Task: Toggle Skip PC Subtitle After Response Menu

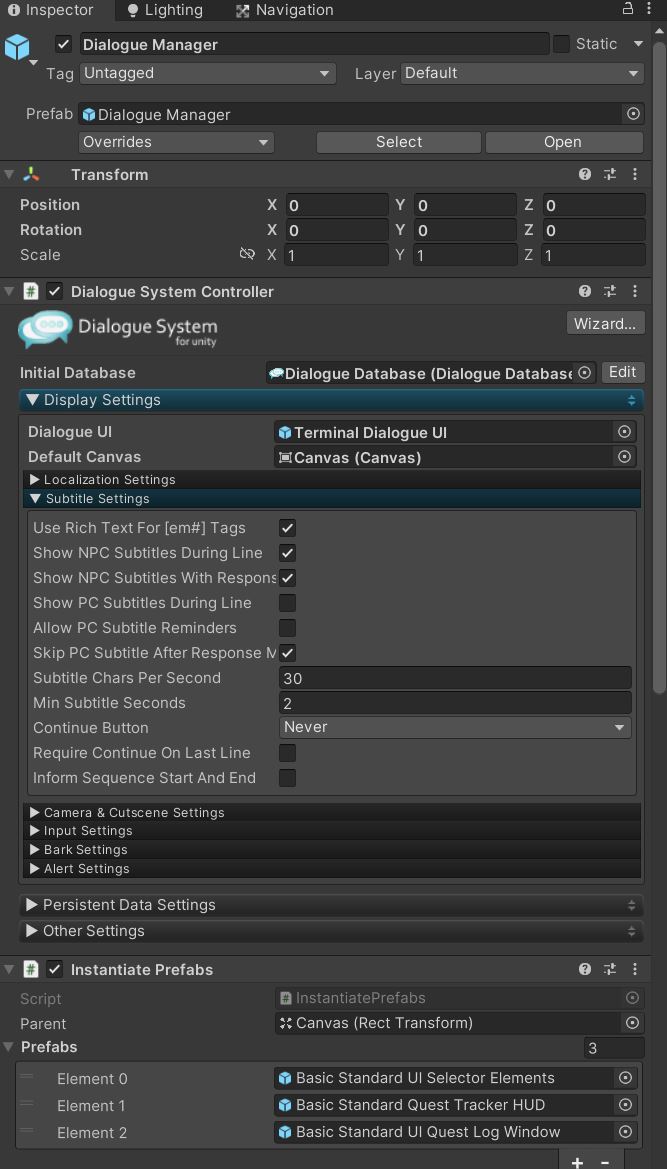Action: tap(288, 652)
